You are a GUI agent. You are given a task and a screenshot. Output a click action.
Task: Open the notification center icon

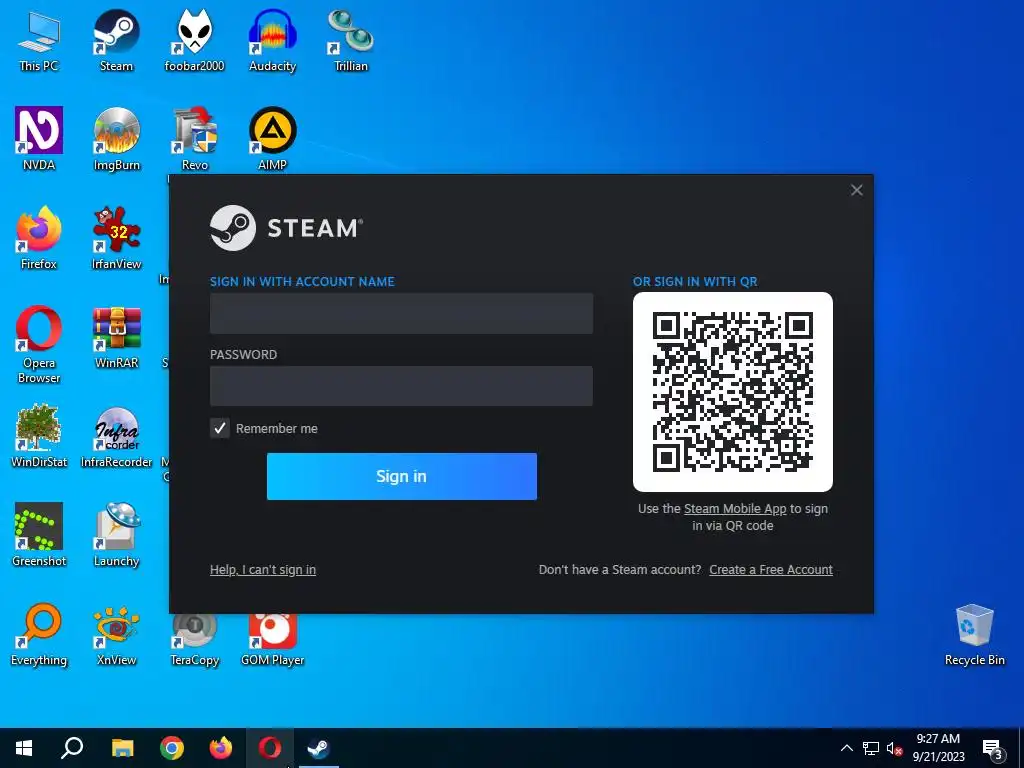993,750
